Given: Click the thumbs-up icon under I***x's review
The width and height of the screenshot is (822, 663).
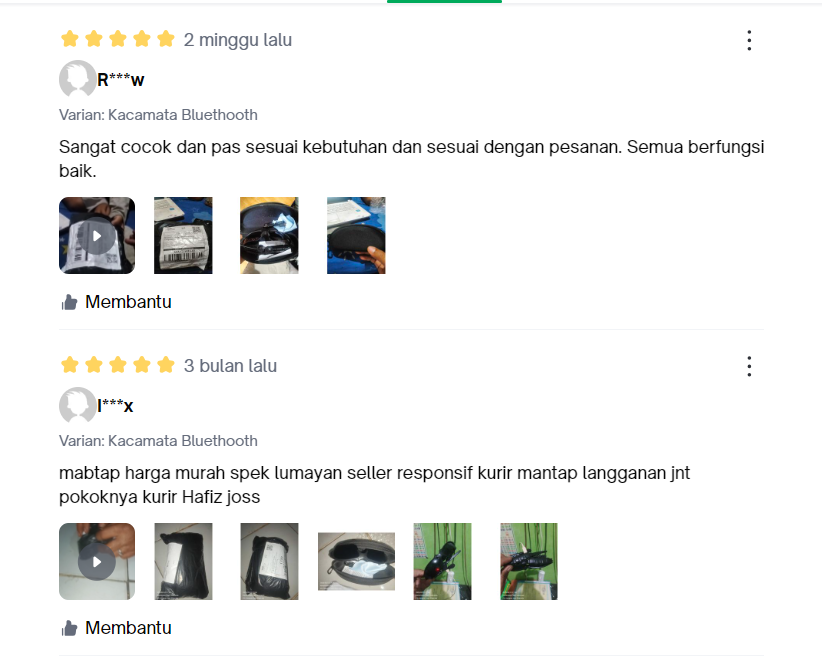Looking at the screenshot, I should point(69,628).
